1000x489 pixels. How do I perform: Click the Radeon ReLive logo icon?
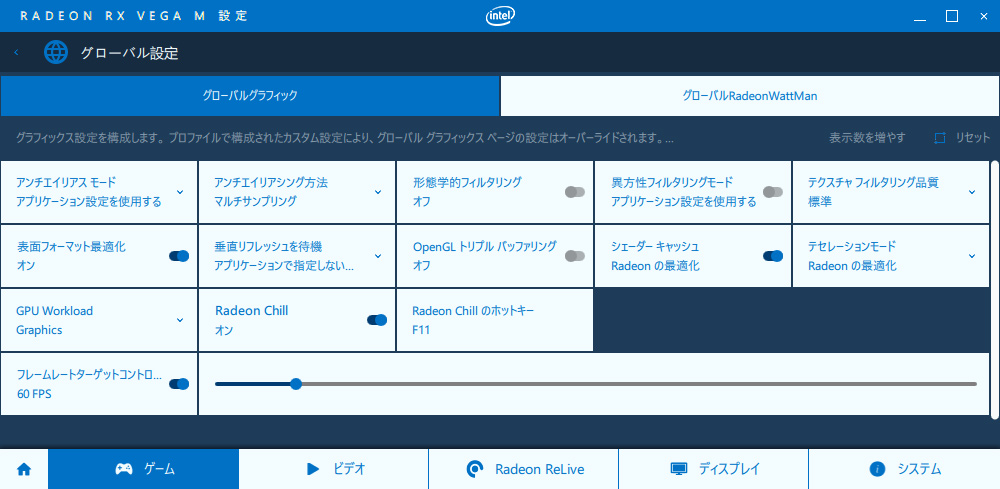pos(475,469)
